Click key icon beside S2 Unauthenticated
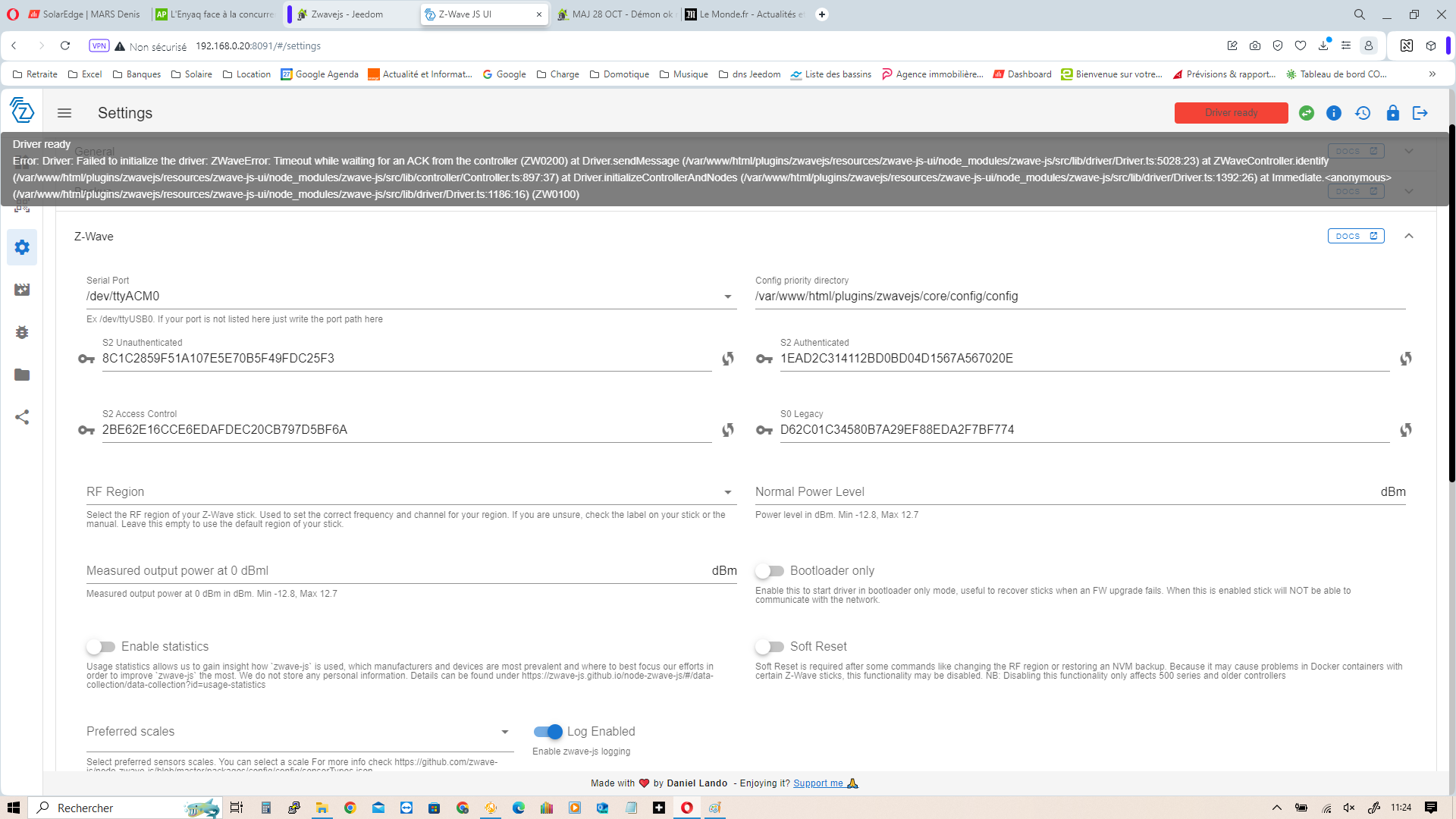The width and height of the screenshot is (1456, 819). click(86, 359)
